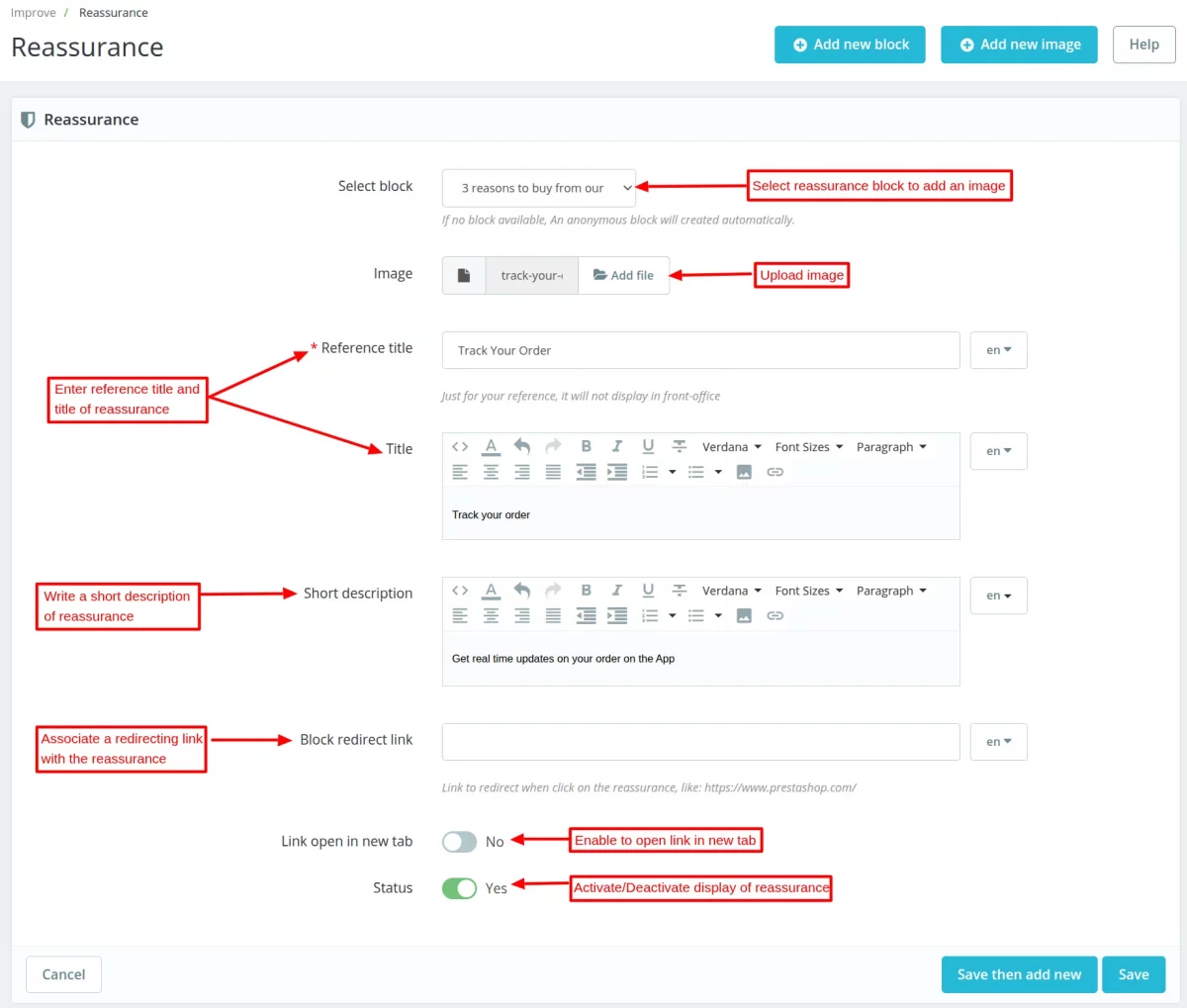Screen dimensions: 1187x1008
Task: Turn off the Status toggle
Action: coord(460,888)
